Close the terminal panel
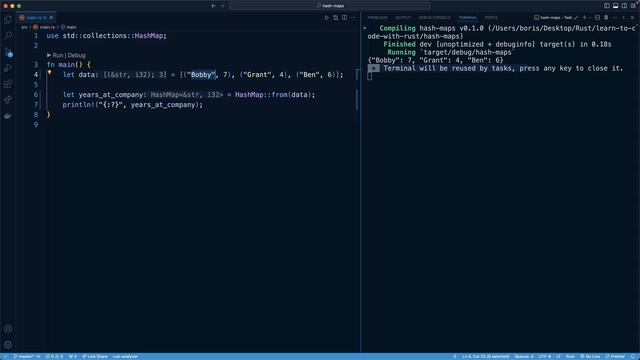Image resolution: width=640 pixels, height=360 pixels. click(x=633, y=18)
